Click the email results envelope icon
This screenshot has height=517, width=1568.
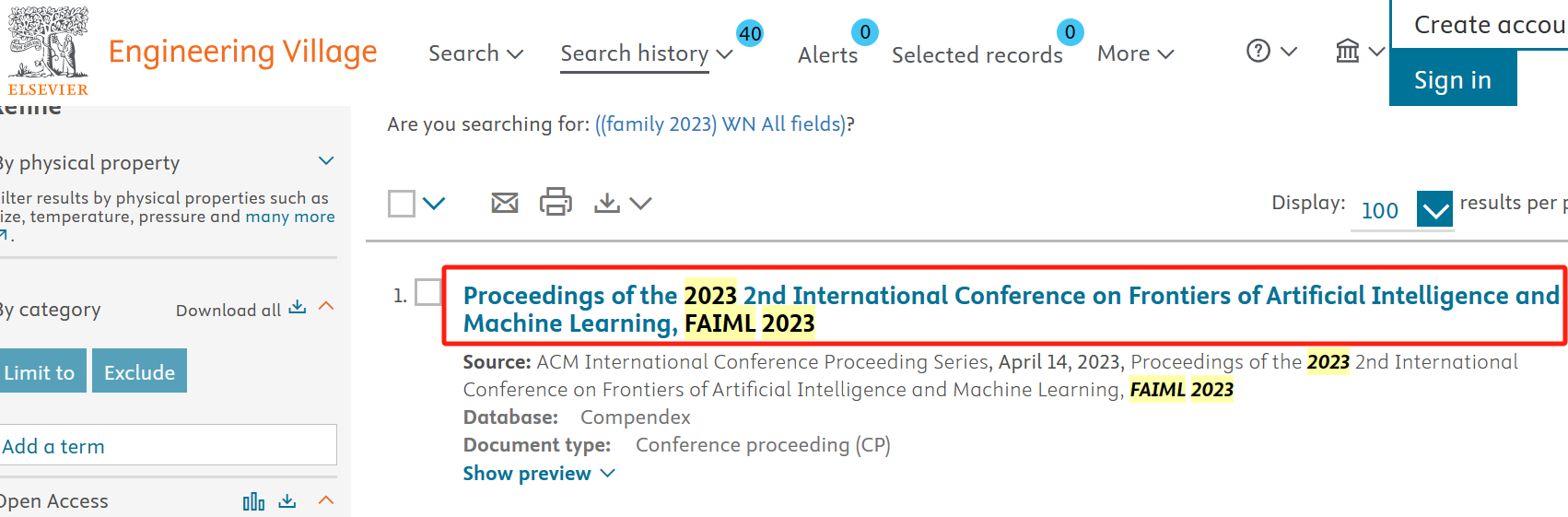[505, 203]
